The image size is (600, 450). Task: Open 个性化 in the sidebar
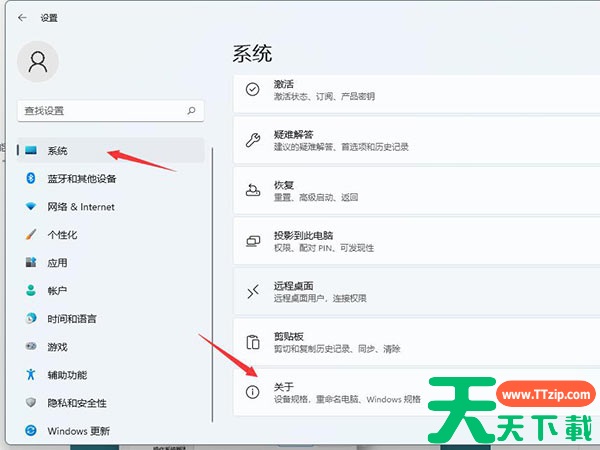[x=111, y=235]
